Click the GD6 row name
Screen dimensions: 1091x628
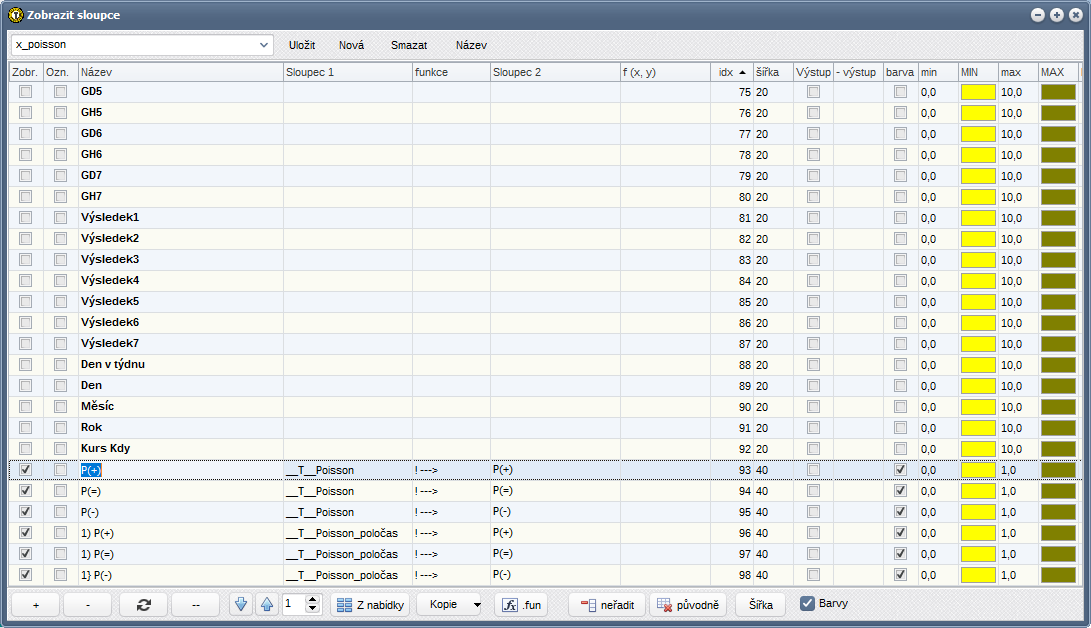[x=91, y=134]
